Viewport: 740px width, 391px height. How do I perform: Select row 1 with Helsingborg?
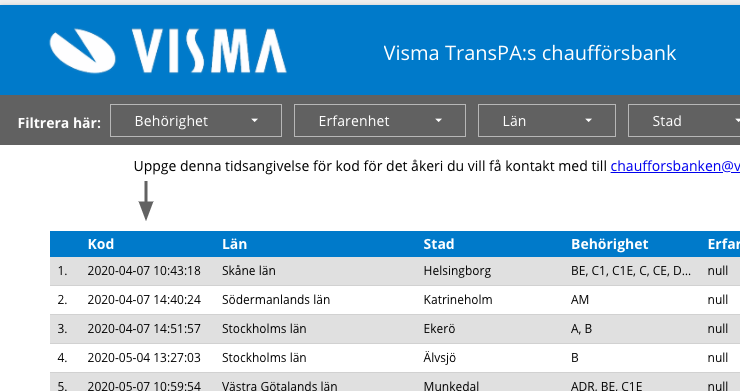pos(395,271)
